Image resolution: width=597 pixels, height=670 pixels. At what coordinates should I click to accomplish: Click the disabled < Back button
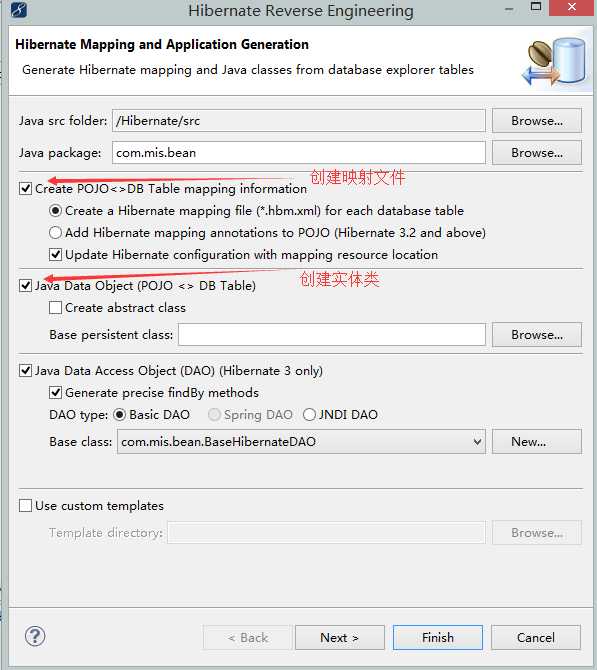tap(247, 638)
